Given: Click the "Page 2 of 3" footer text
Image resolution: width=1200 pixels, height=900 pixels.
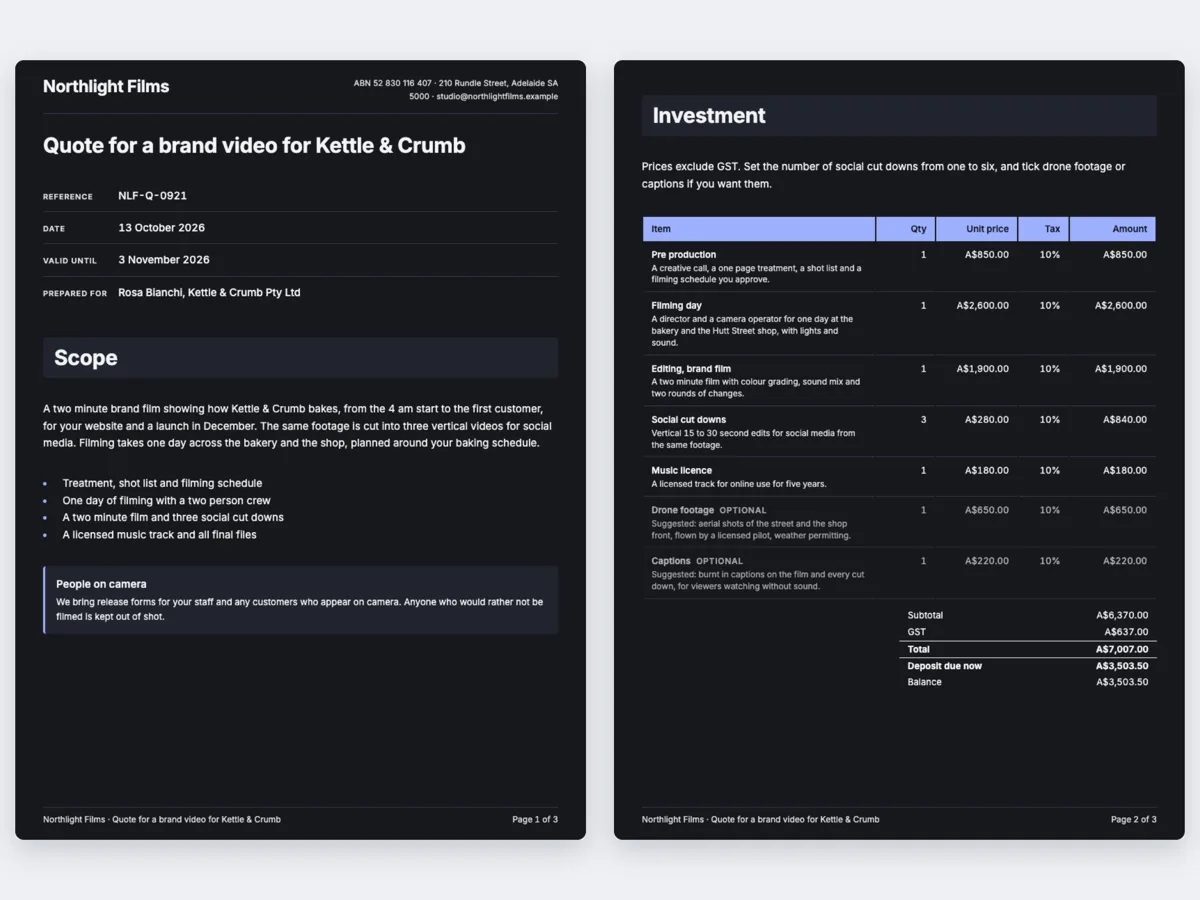Looking at the screenshot, I should (1134, 820).
